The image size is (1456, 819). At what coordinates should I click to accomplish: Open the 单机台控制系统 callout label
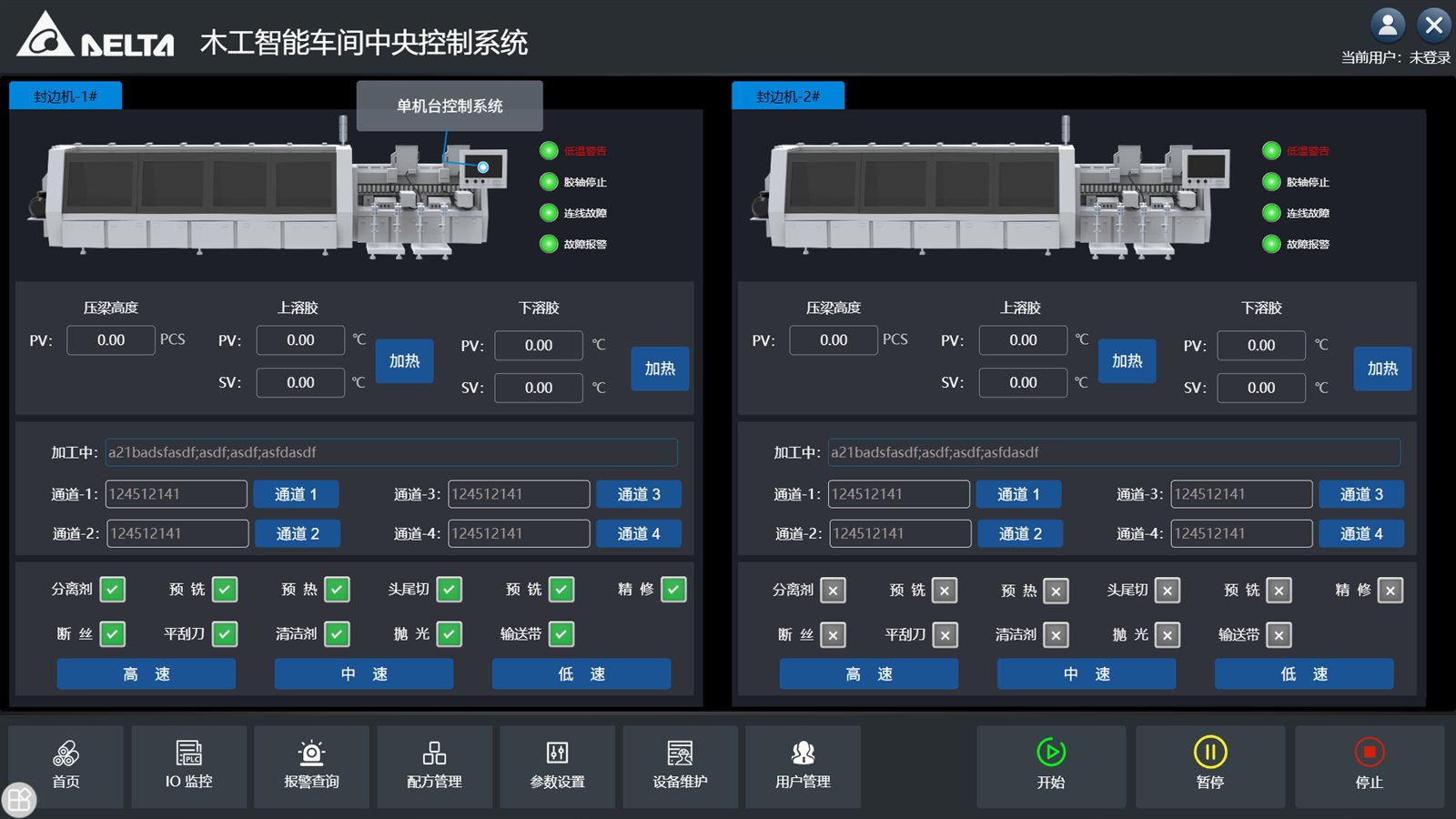pyautogui.click(x=450, y=106)
